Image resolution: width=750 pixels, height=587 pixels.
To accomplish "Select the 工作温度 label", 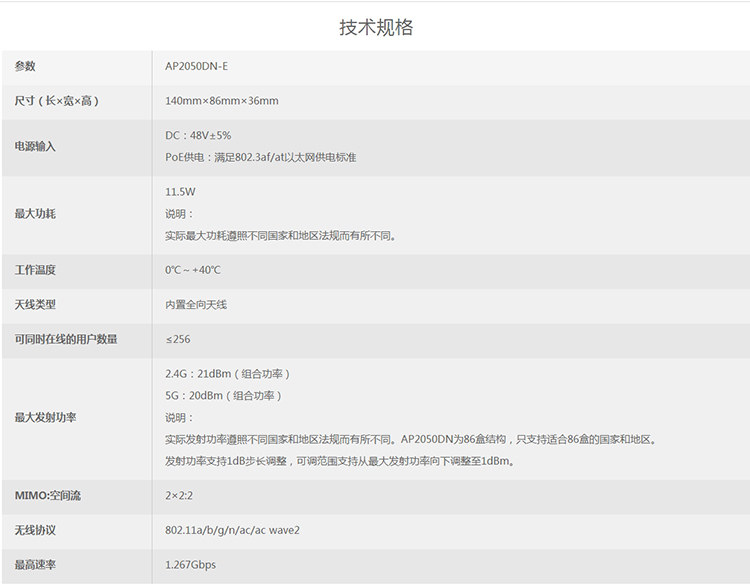I will tap(35, 270).
